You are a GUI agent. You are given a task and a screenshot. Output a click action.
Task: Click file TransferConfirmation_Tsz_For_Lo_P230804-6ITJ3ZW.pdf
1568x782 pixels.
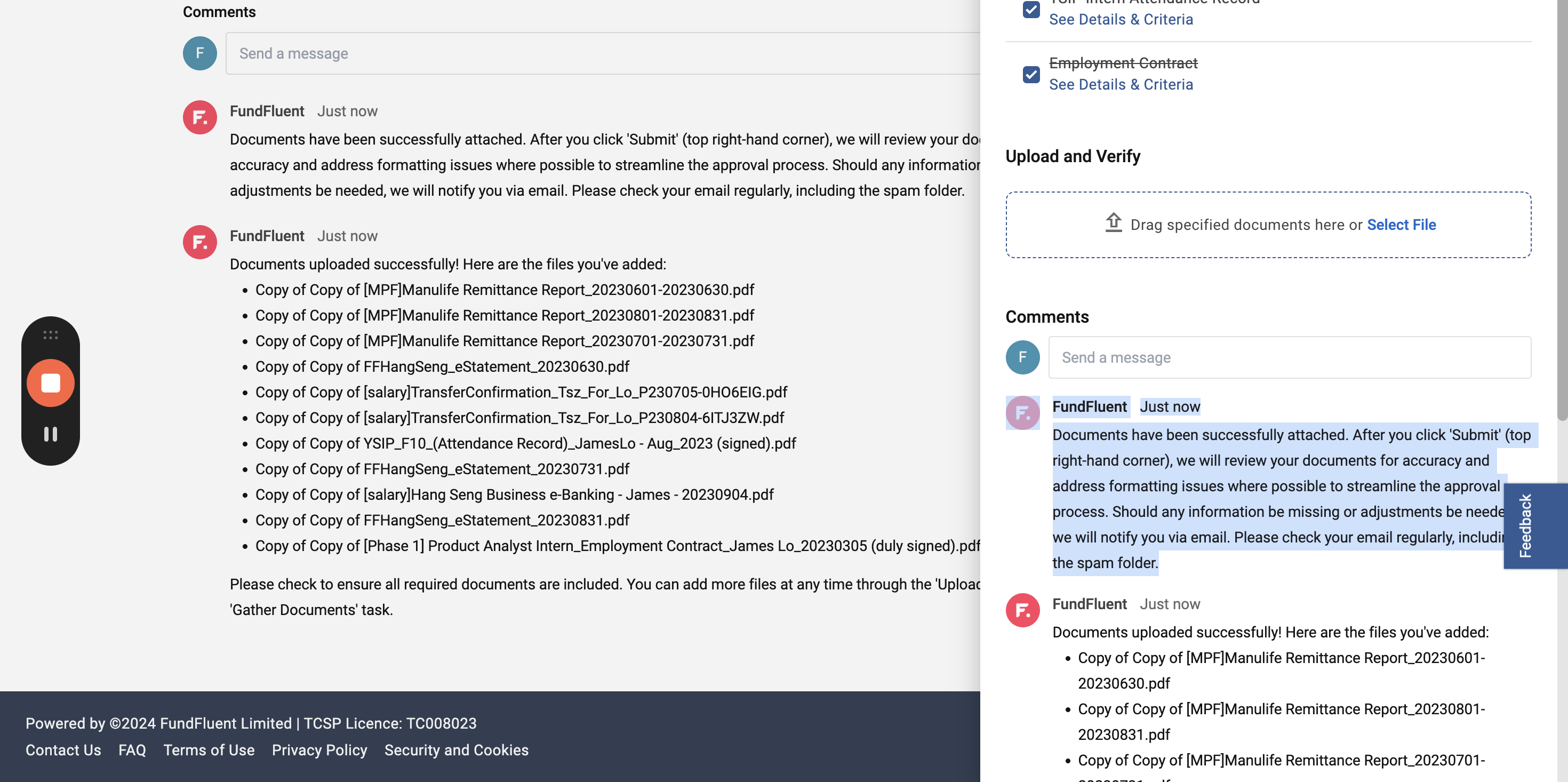point(520,418)
